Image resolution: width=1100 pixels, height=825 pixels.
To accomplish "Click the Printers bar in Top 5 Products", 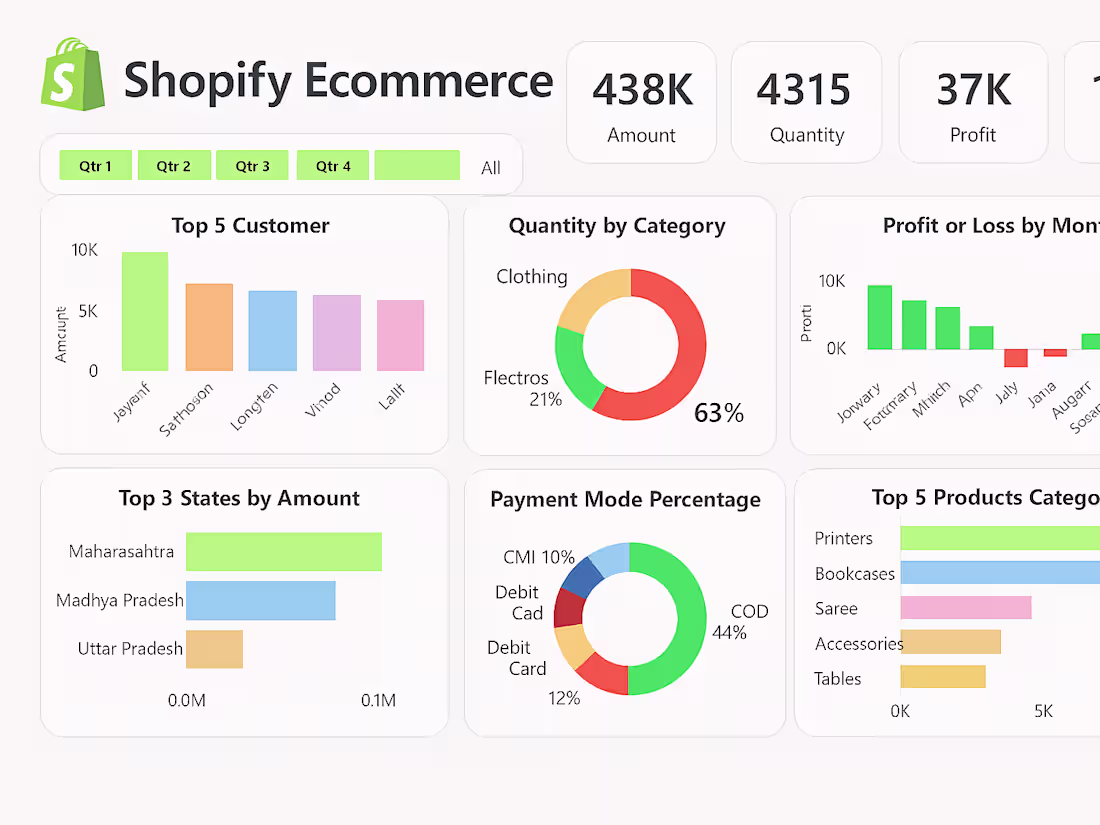I will (x=1000, y=537).
